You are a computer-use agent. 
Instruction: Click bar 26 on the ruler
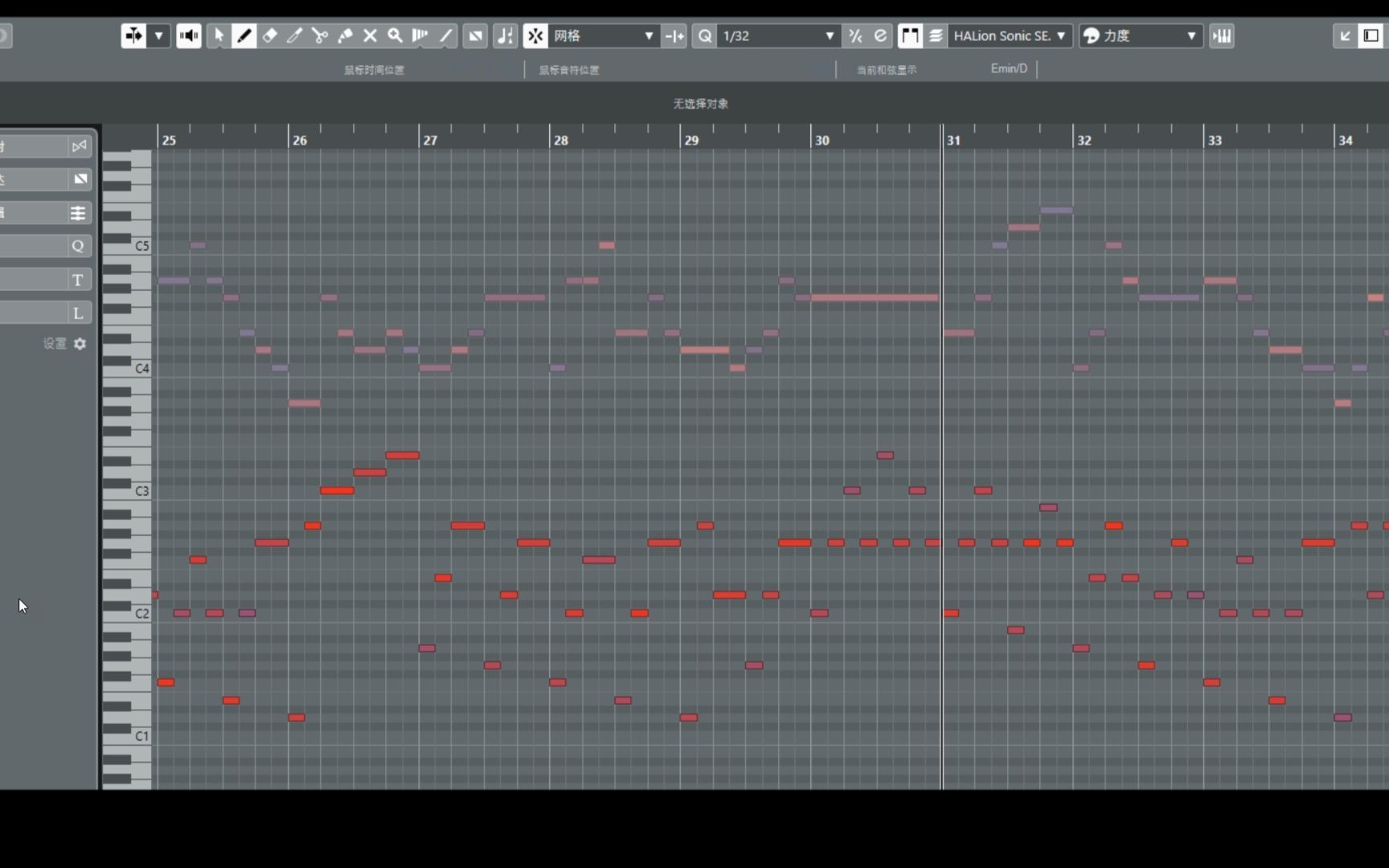[x=300, y=140]
